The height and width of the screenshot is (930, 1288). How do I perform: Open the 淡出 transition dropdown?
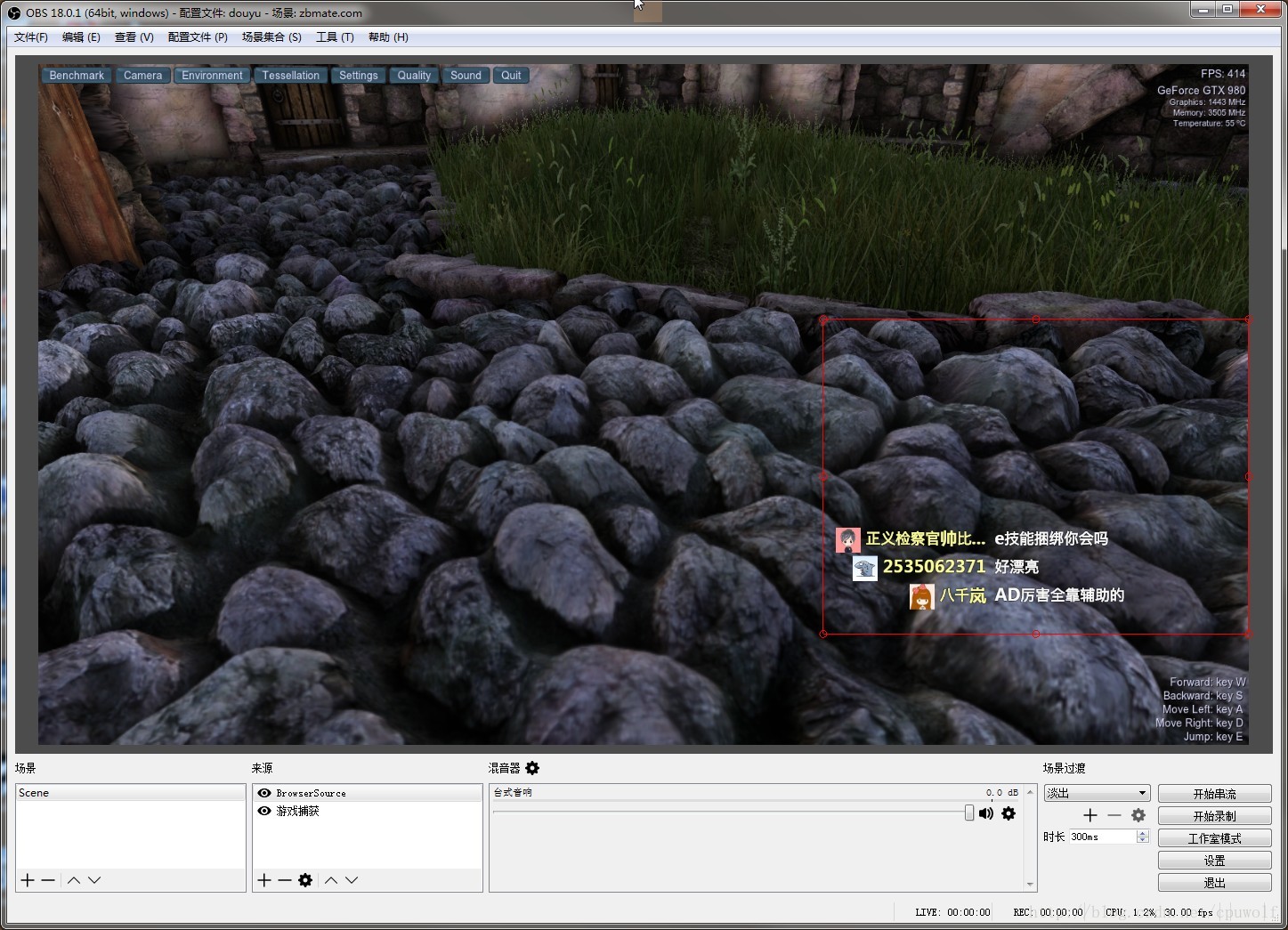click(x=1097, y=793)
